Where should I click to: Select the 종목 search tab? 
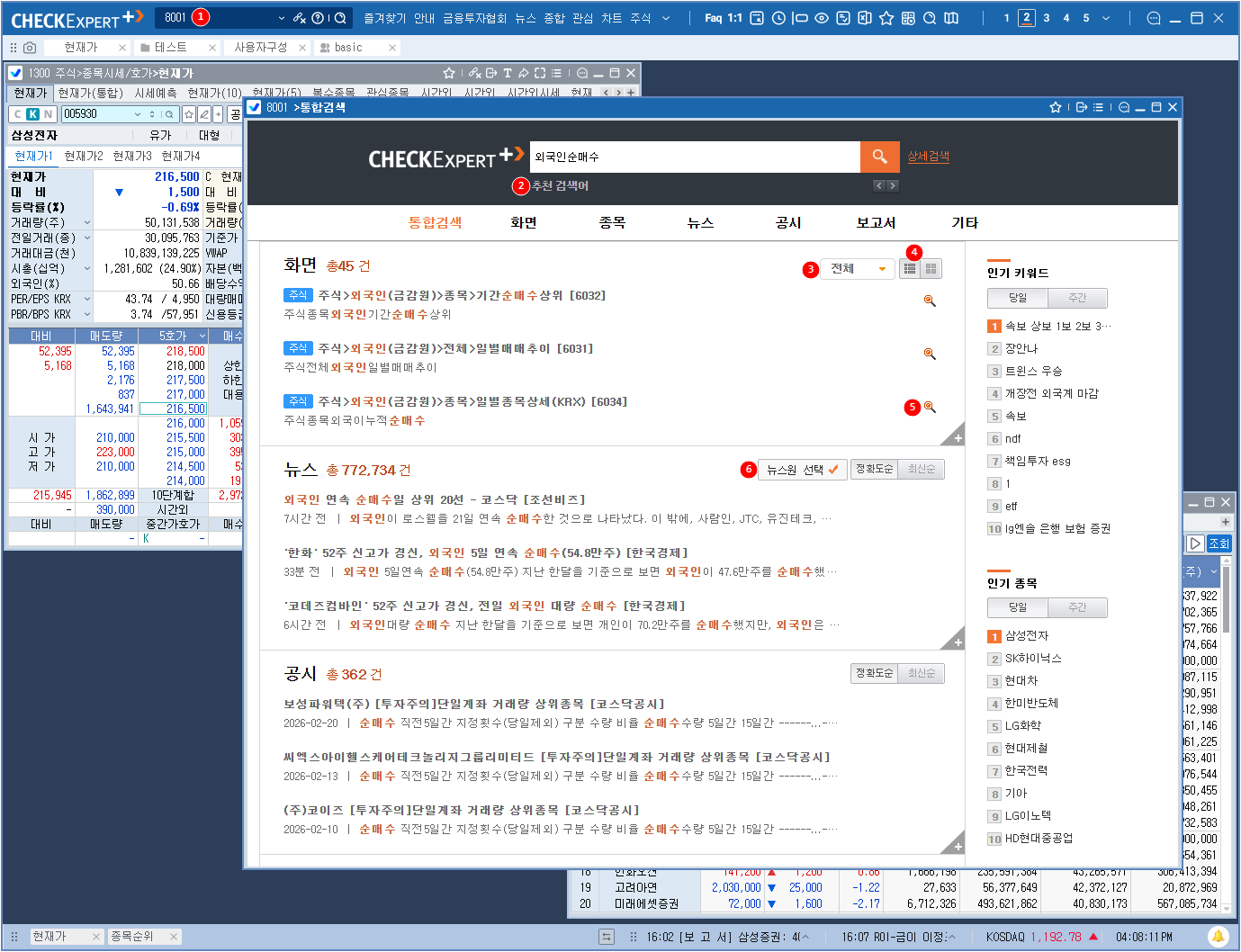tap(612, 222)
